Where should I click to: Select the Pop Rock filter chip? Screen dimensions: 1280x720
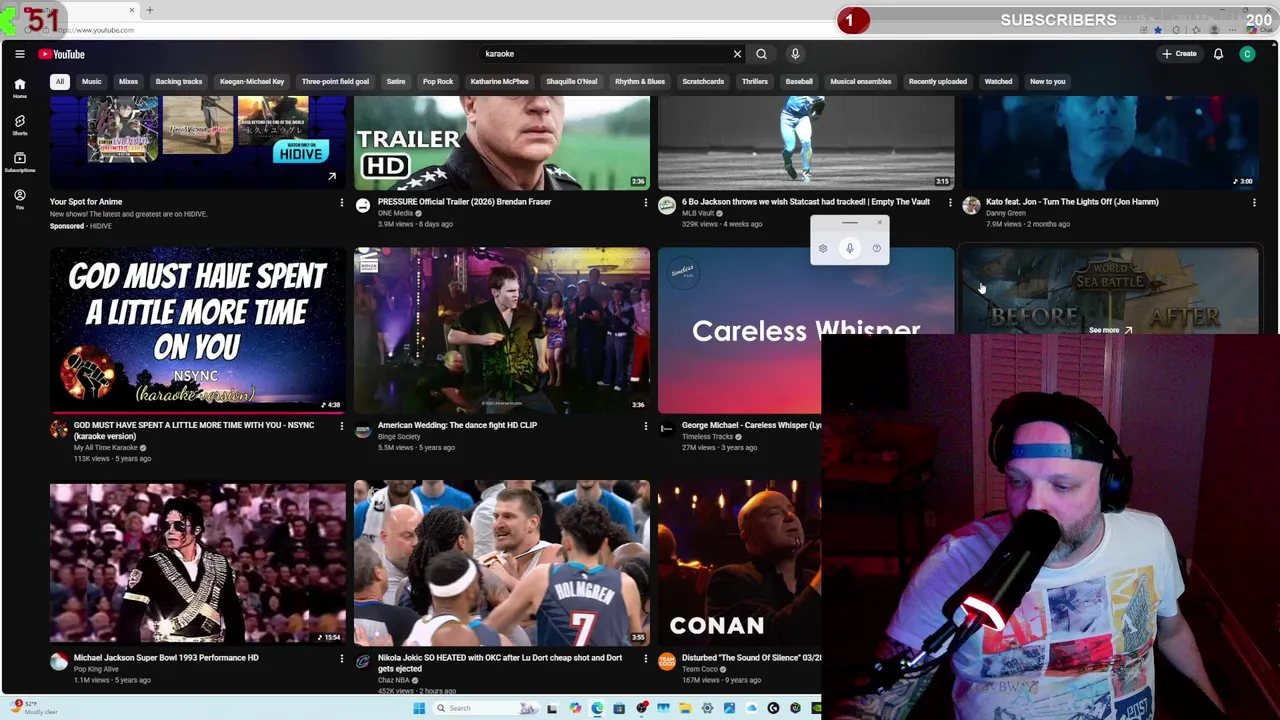click(x=438, y=81)
